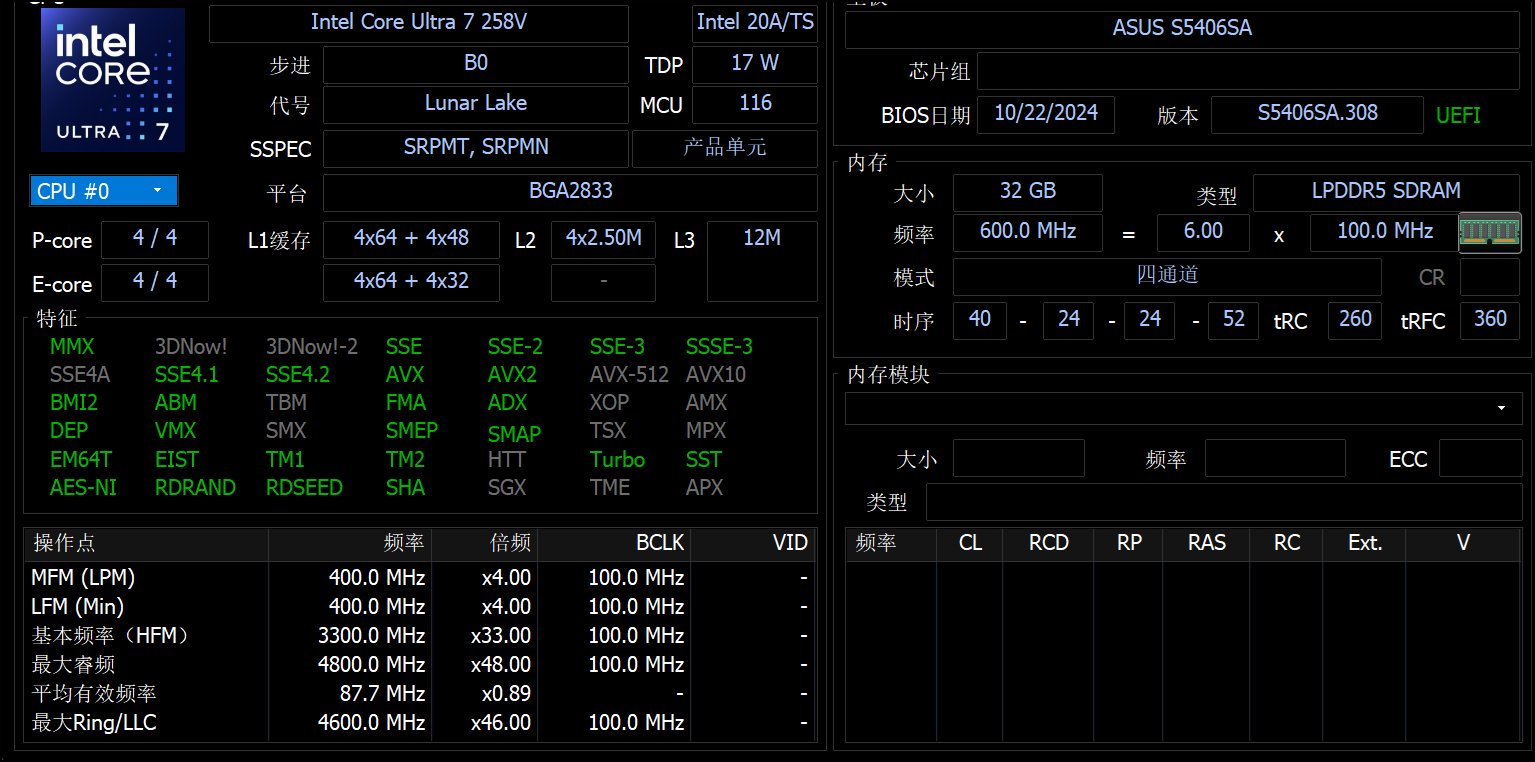
Task: Click the Lunar Lake codename field
Action: 475,104
